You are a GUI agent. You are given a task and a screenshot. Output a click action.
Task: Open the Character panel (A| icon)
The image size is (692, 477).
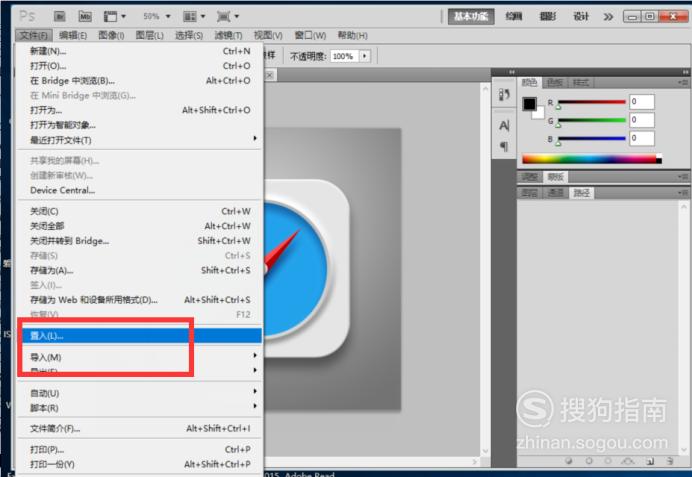[504, 126]
